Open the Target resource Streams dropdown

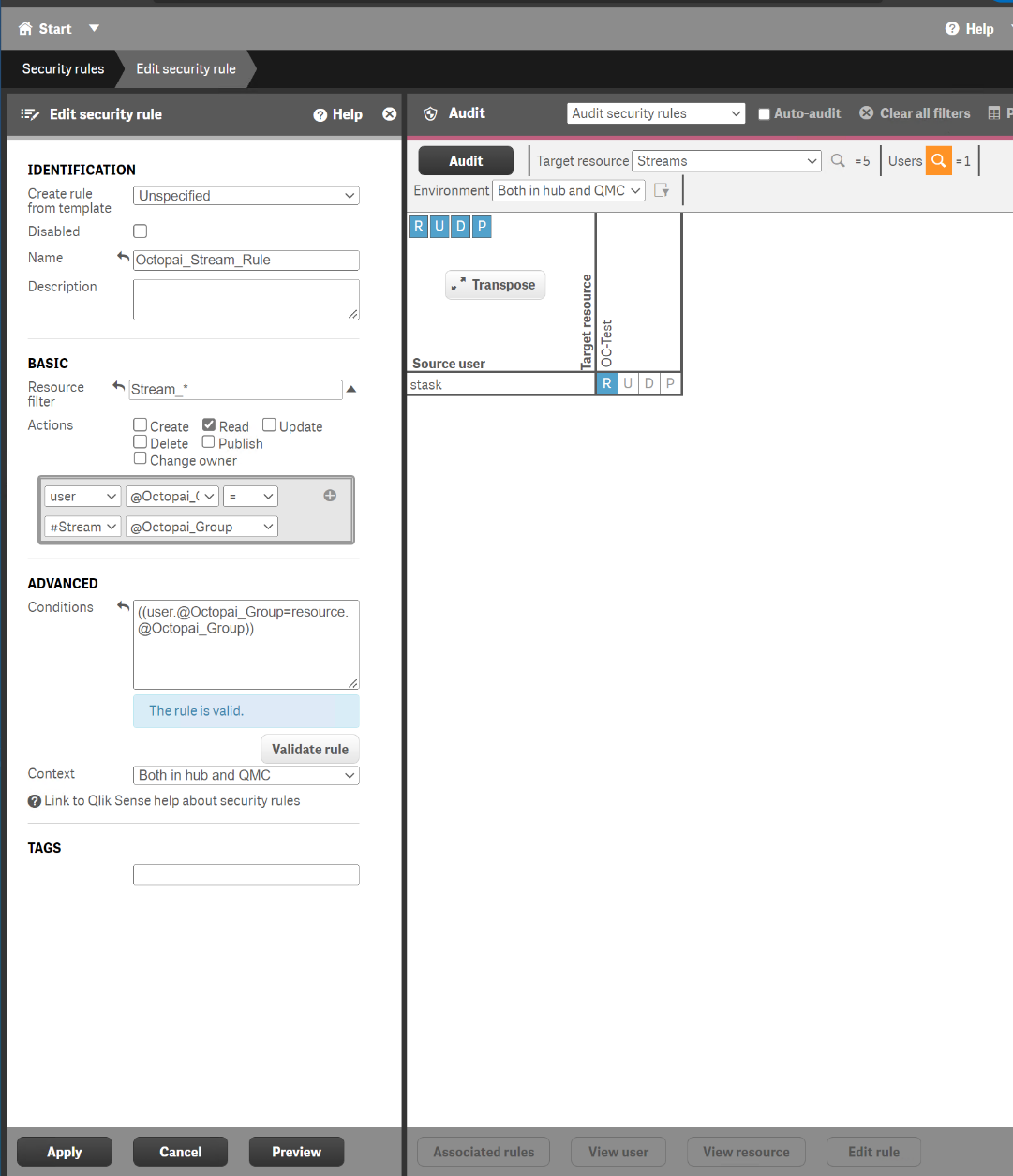[726, 161]
